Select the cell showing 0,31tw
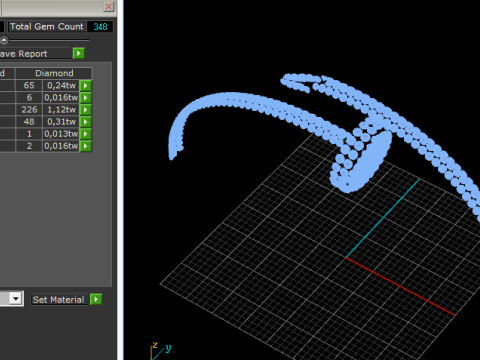The width and height of the screenshot is (480, 360). click(61, 122)
